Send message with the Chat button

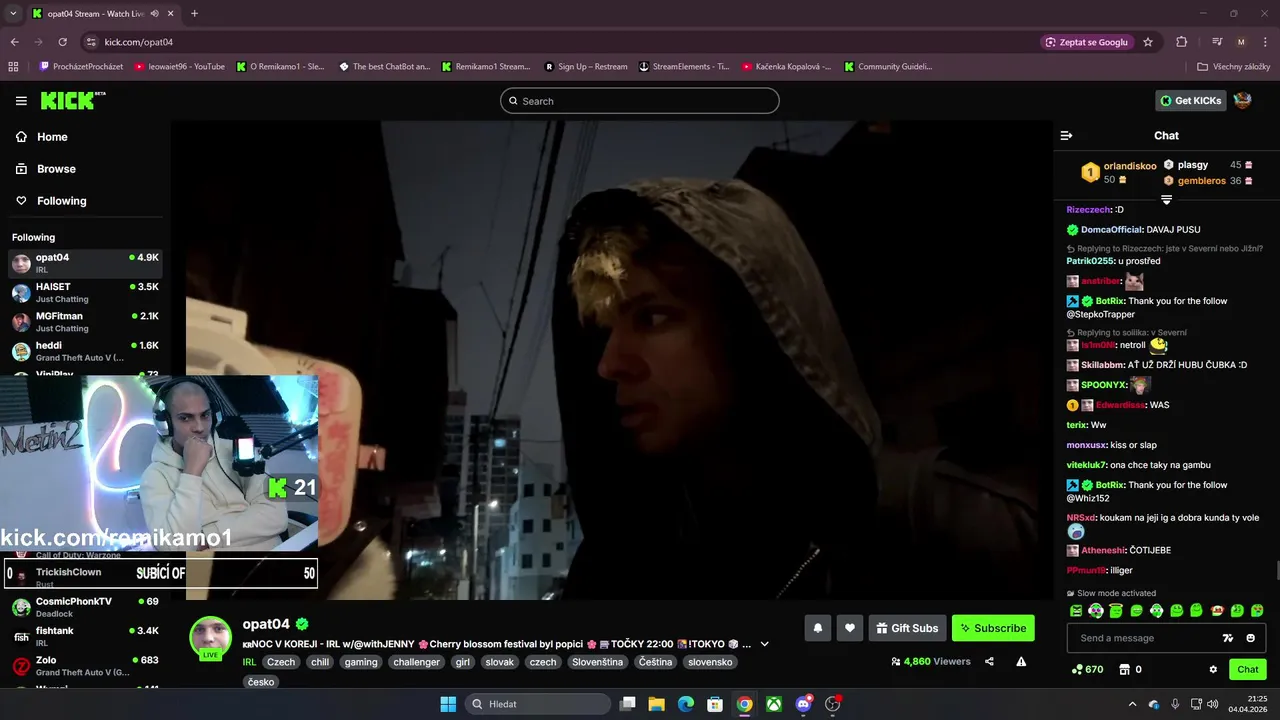(x=1248, y=669)
